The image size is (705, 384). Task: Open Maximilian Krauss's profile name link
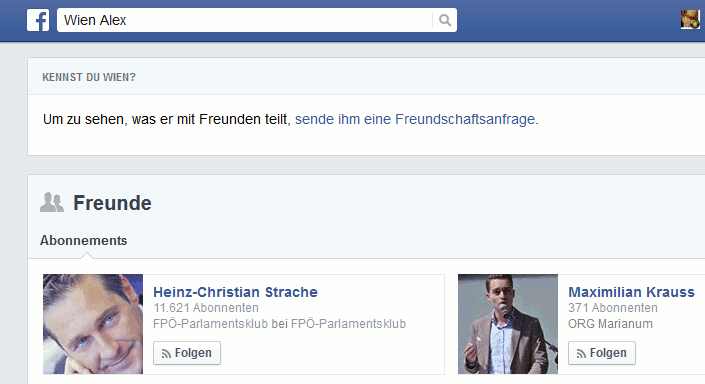(631, 292)
